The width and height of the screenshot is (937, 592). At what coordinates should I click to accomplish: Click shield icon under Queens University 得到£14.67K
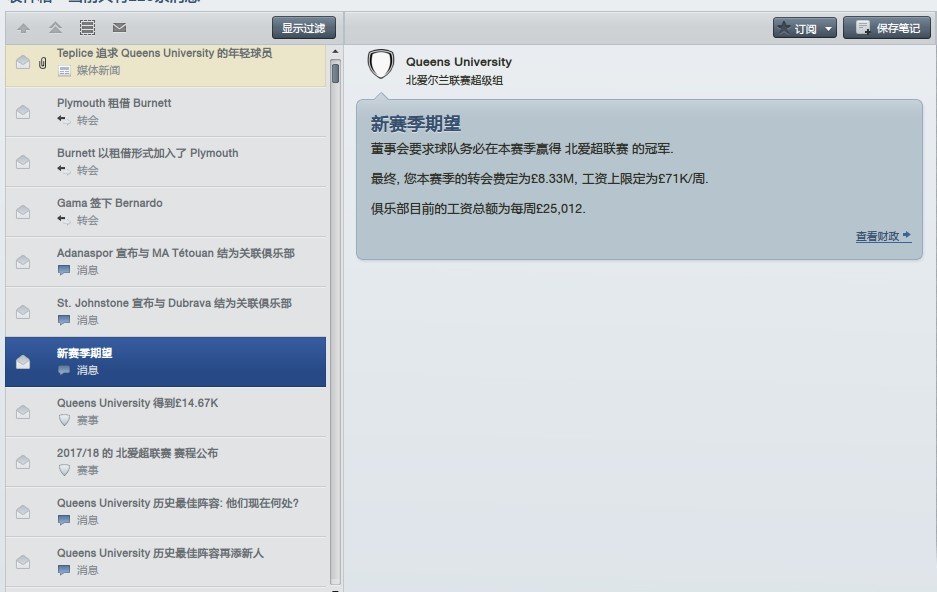tap(64, 420)
